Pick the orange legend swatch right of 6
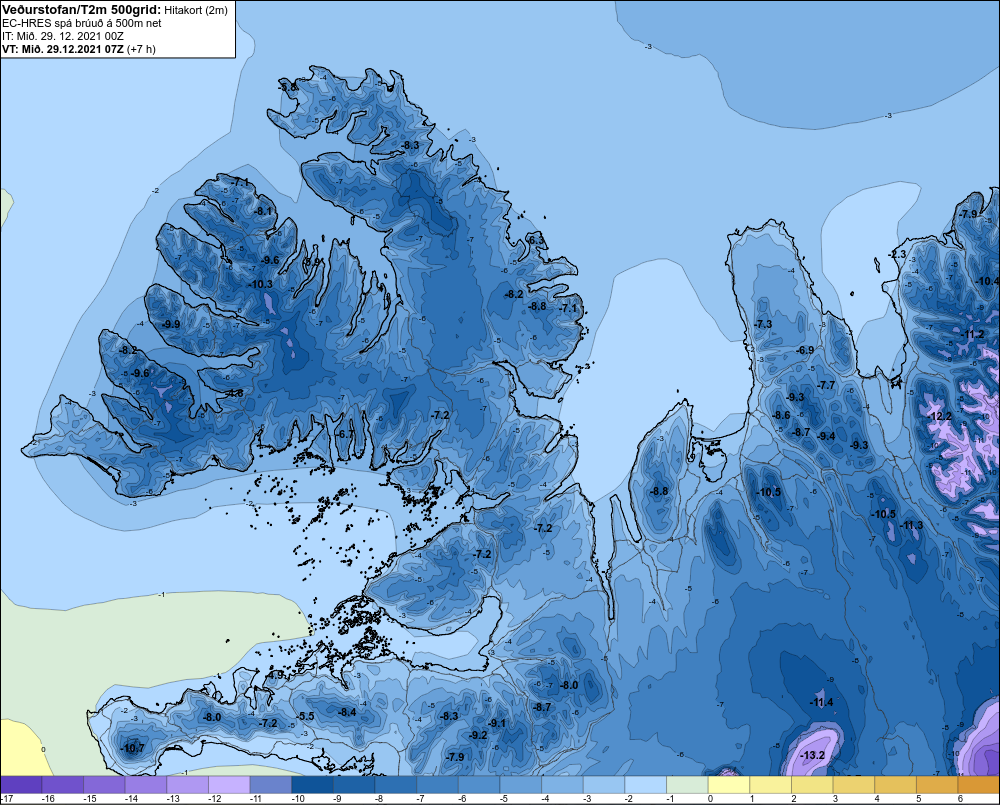1000x805 pixels. (x=978, y=785)
